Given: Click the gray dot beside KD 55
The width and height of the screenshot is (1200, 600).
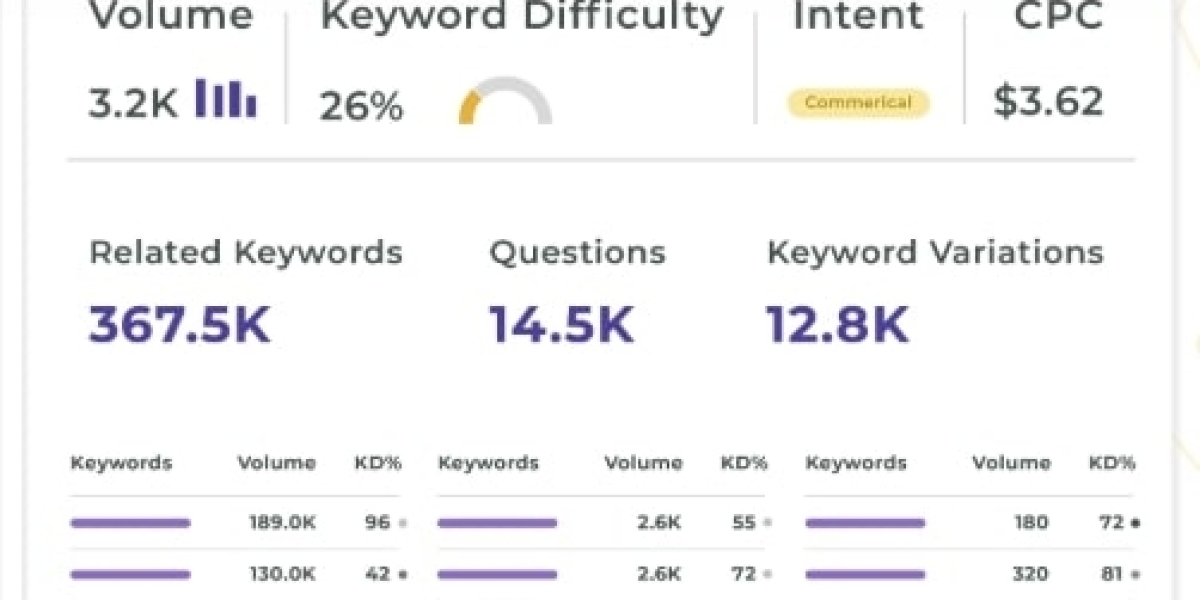Looking at the screenshot, I should [767, 522].
